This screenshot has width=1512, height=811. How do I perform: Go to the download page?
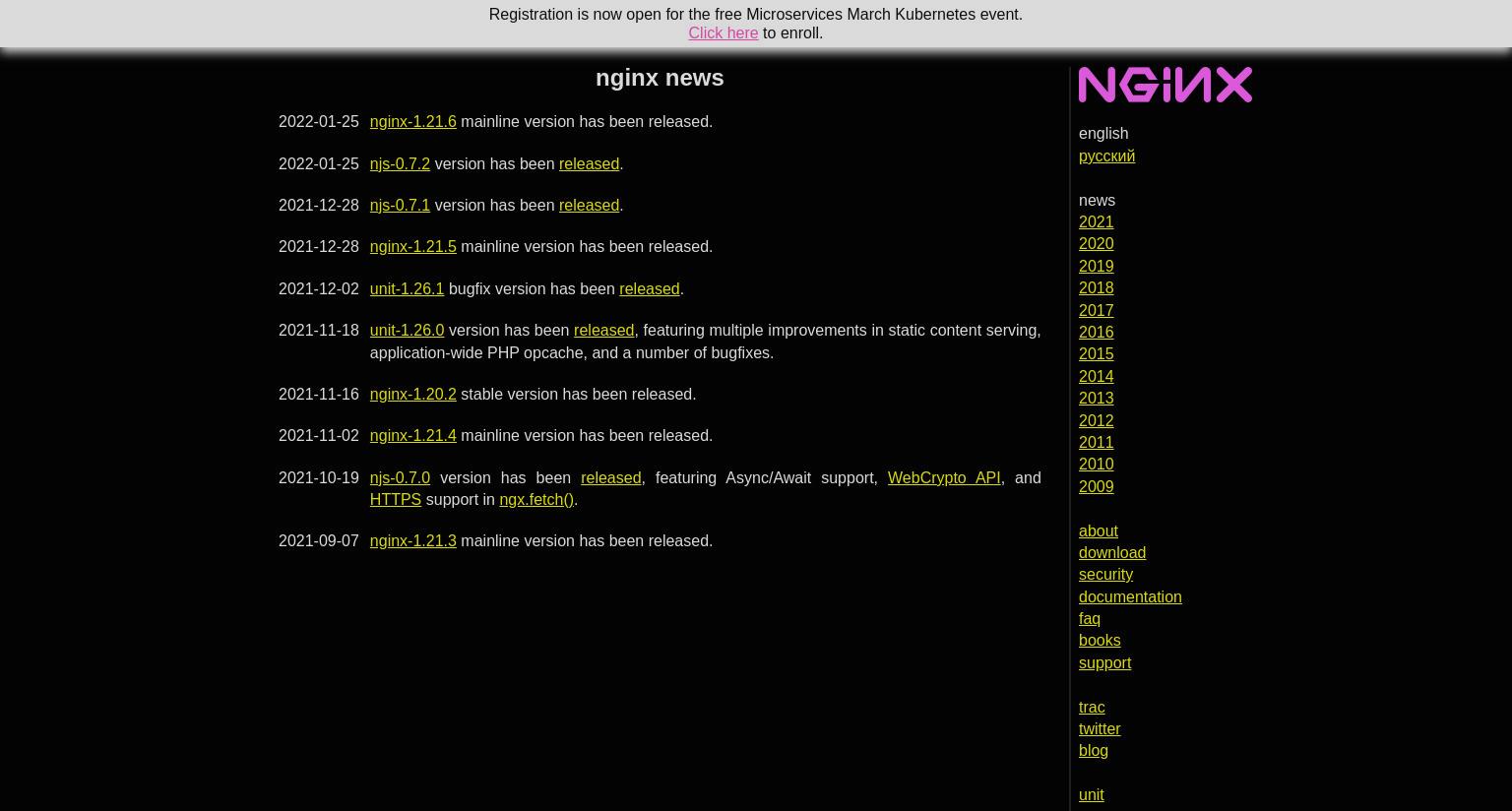point(1111,552)
